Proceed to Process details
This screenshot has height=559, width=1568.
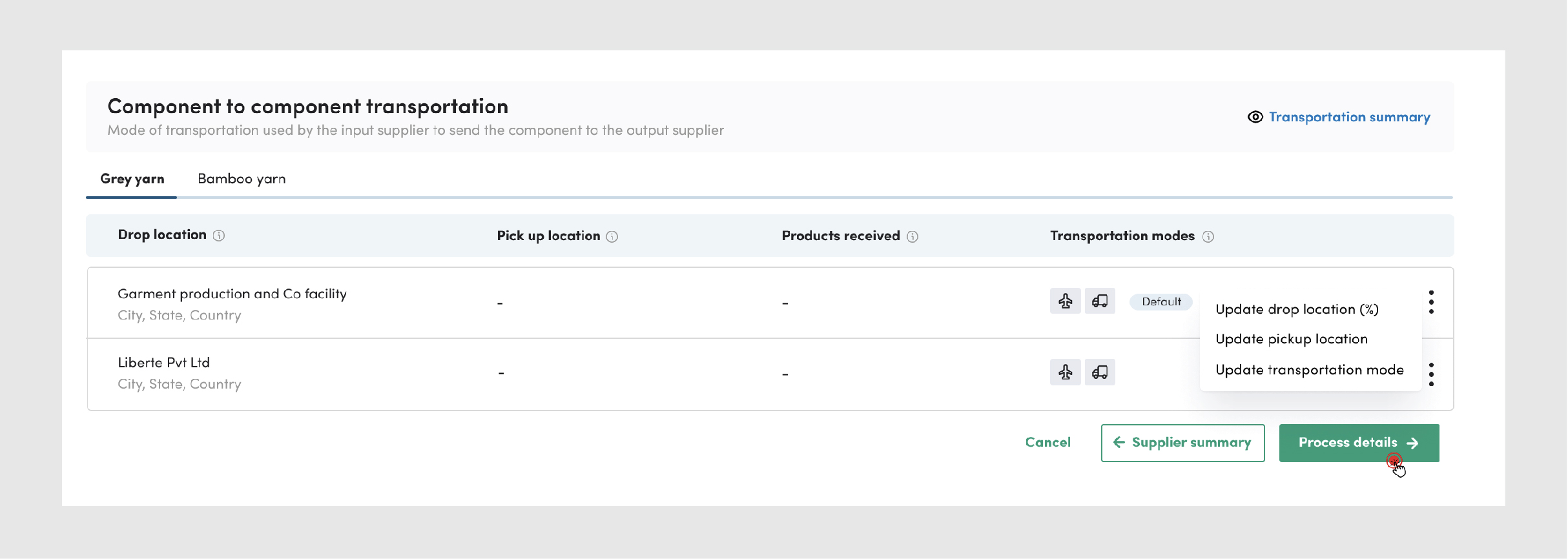1358,443
